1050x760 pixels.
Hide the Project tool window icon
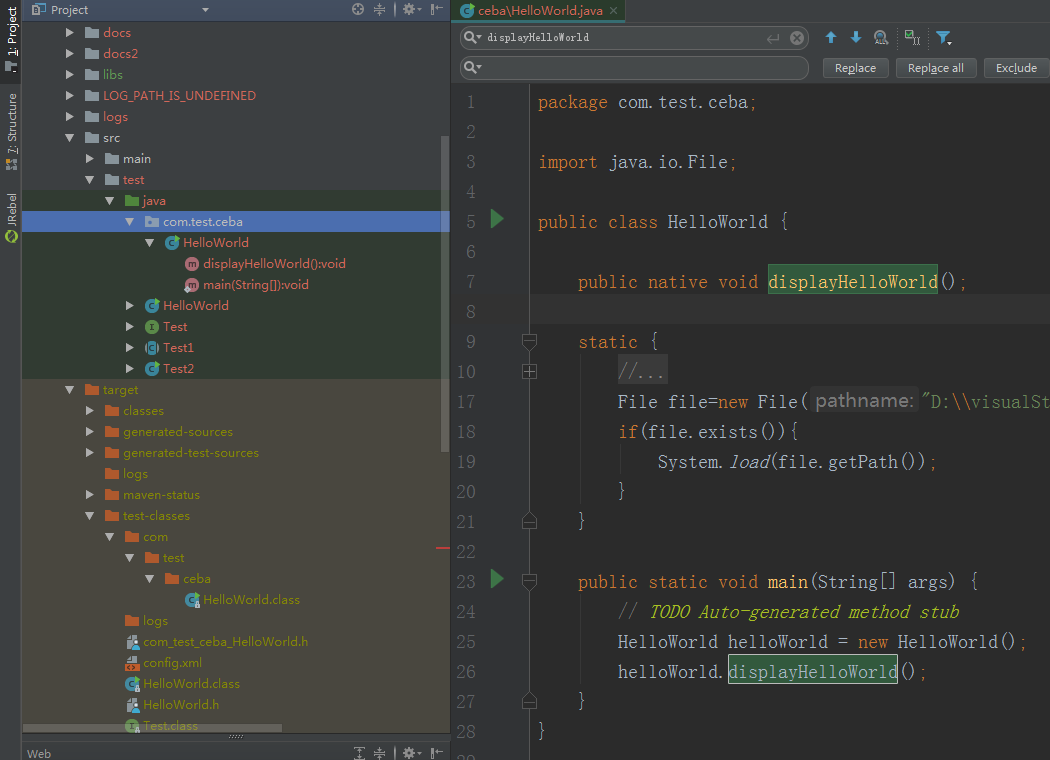(x=437, y=8)
